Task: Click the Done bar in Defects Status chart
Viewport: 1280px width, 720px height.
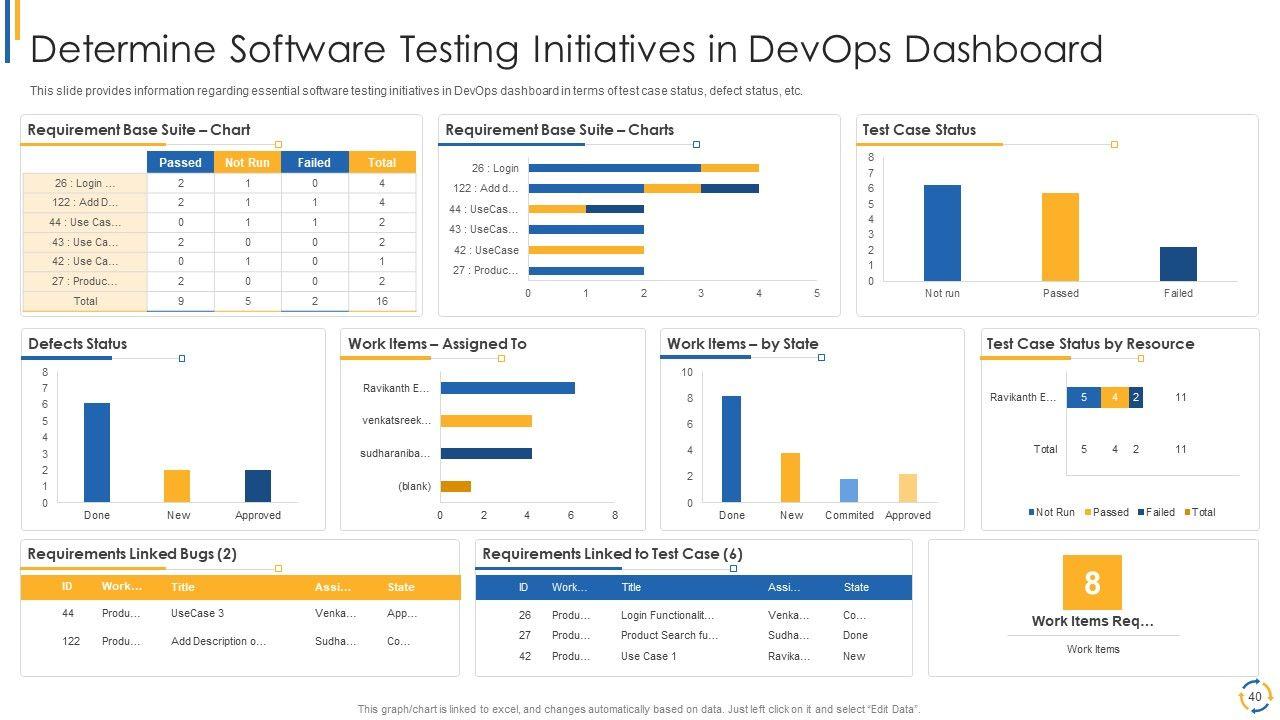Action: point(97,452)
